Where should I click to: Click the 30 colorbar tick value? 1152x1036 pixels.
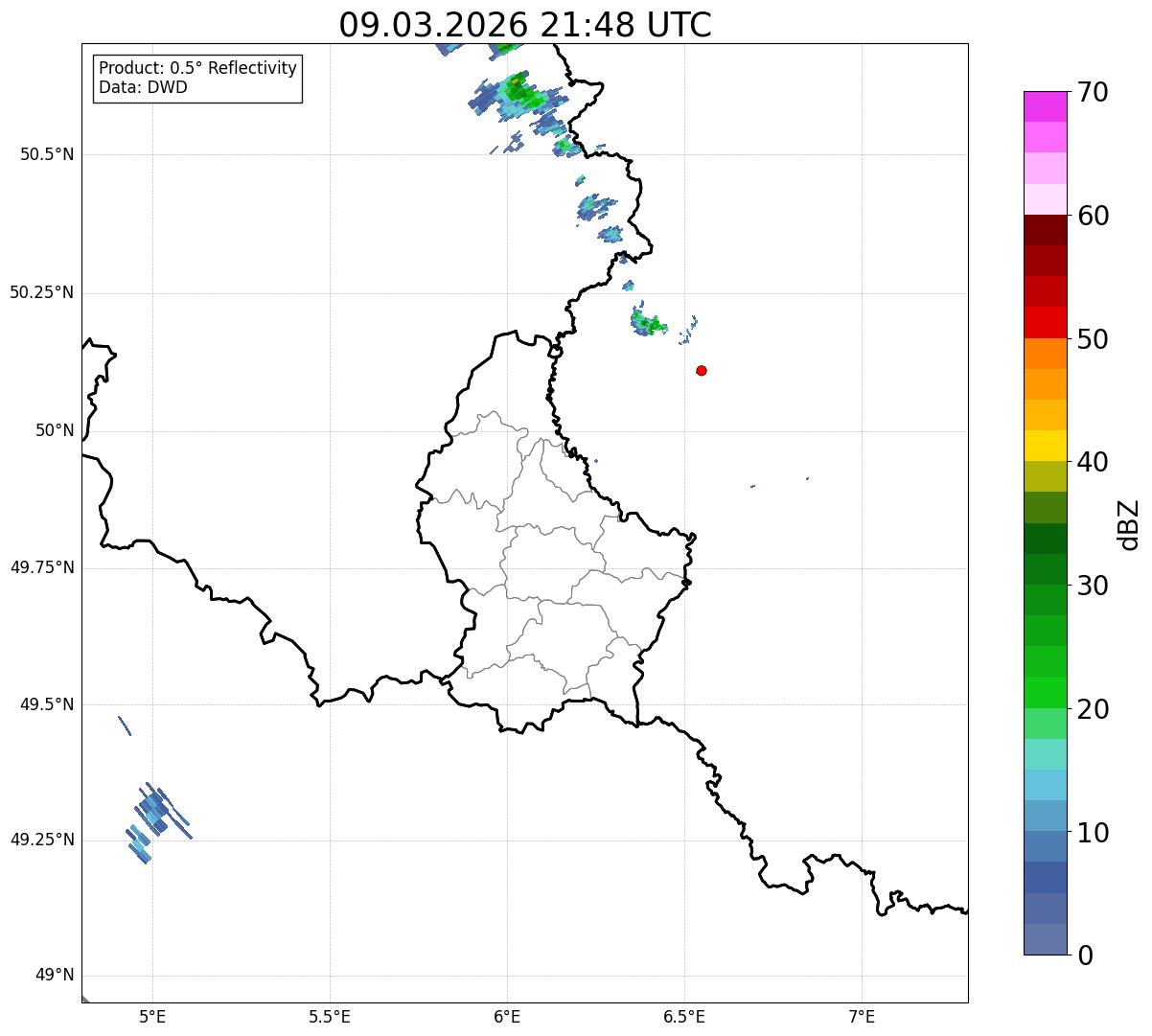click(1093, 586)
